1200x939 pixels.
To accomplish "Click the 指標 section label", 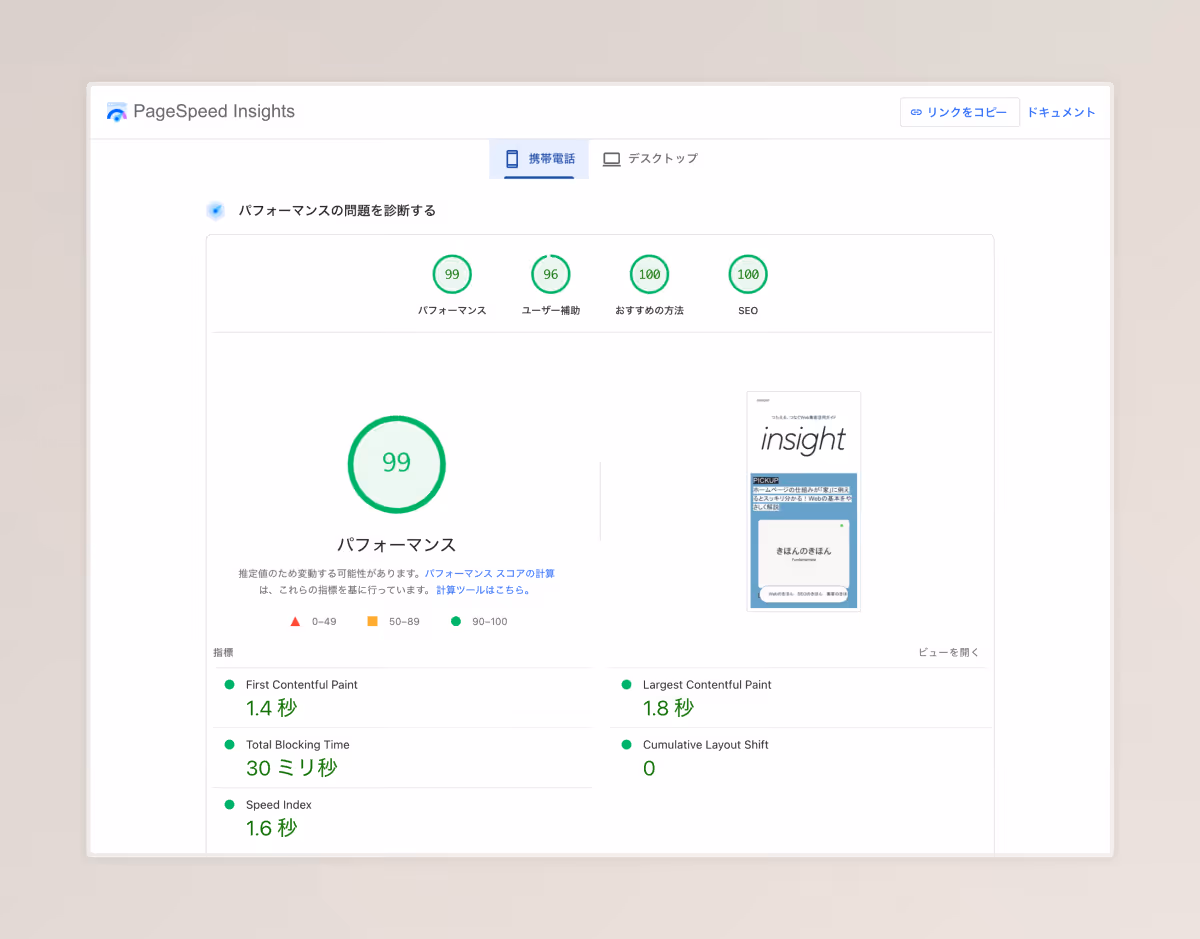I will click(x=223, y=652).
